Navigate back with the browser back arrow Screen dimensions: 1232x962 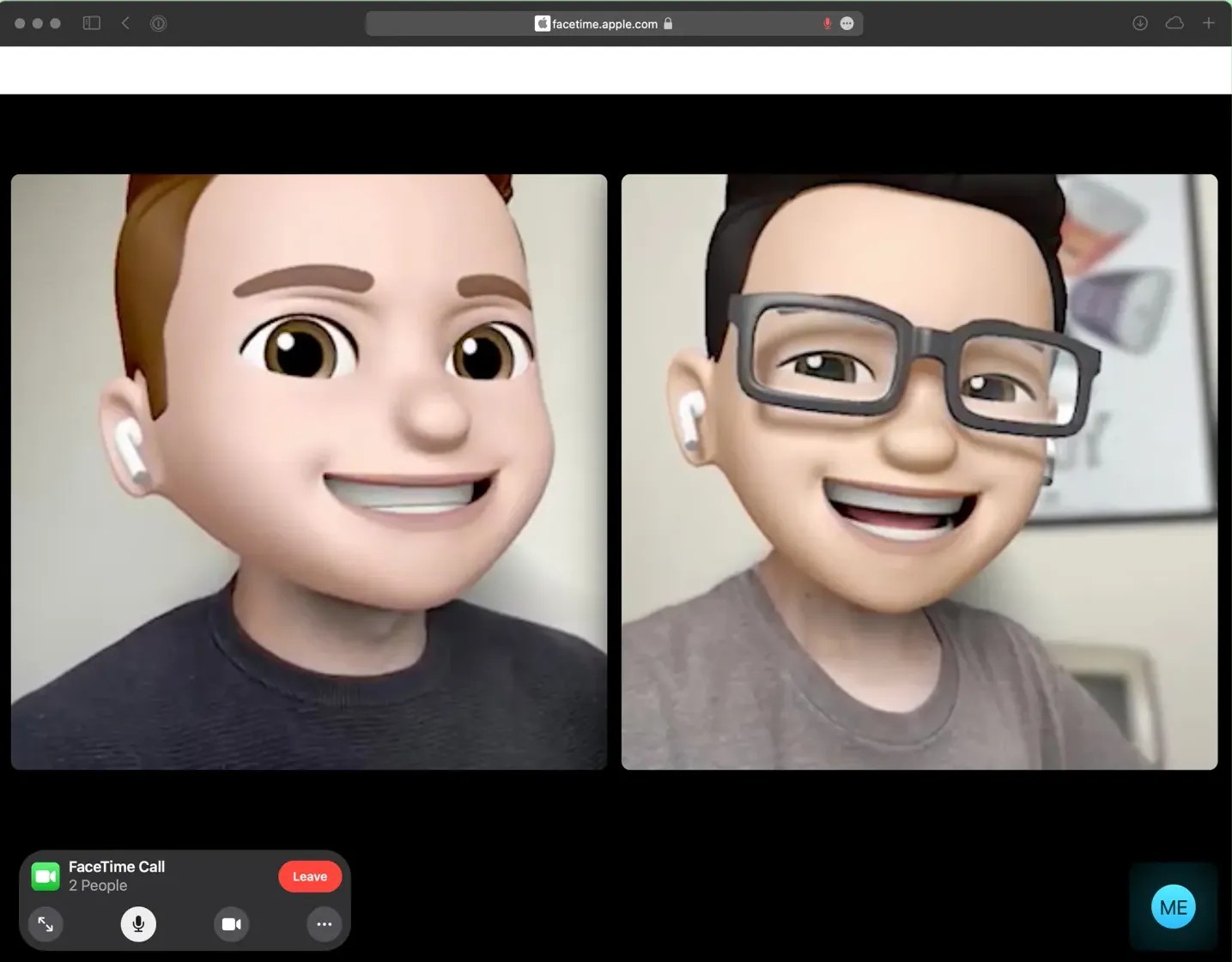pyautogui.click(x=125, y=23)
